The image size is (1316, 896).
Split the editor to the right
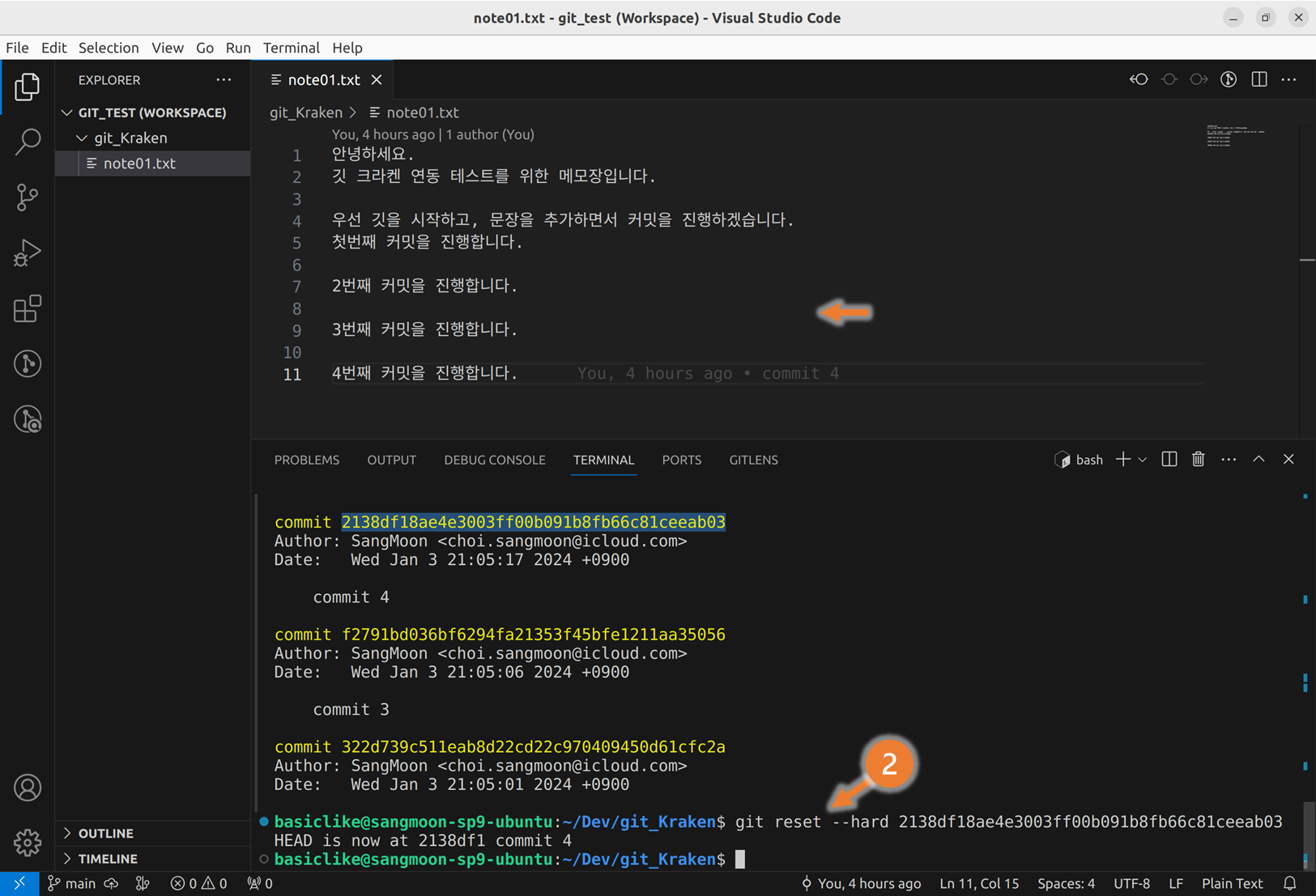point(1259,79)
